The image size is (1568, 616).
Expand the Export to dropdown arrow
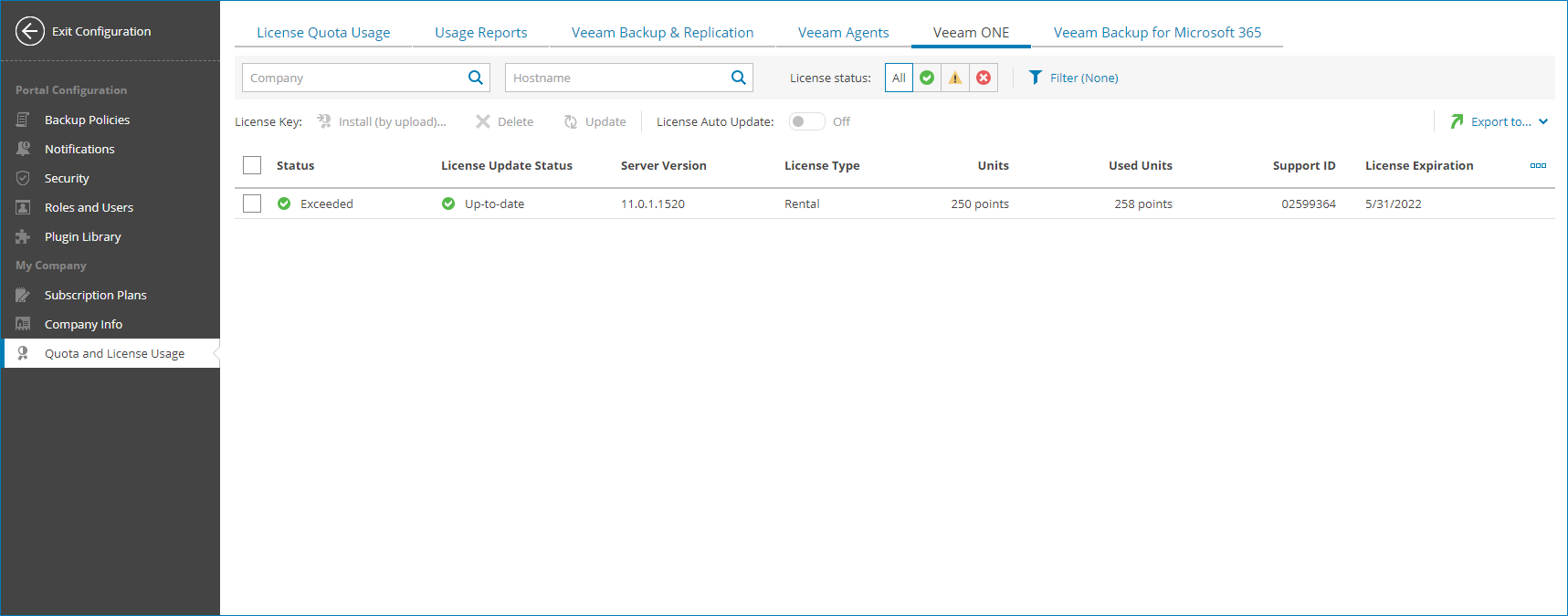coord(1543,121)
